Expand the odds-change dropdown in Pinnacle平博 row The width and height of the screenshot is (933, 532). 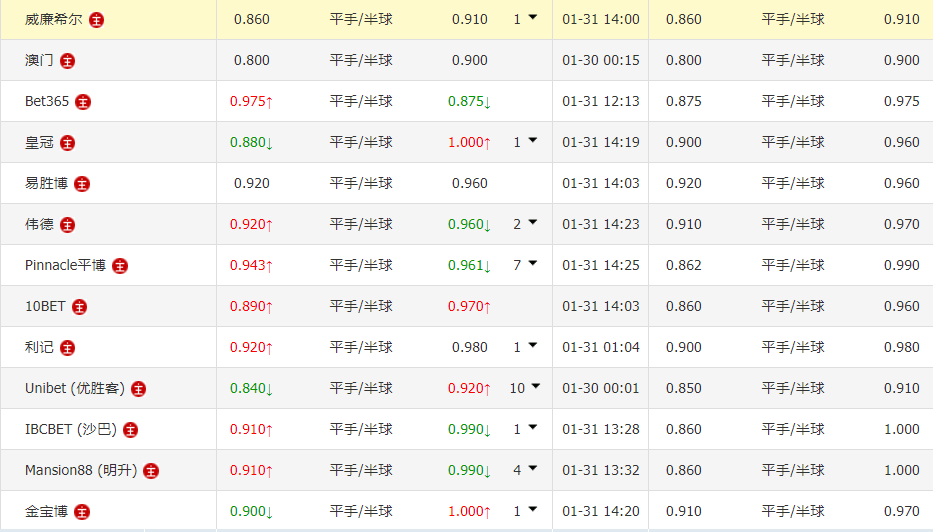tap(532, 264)
